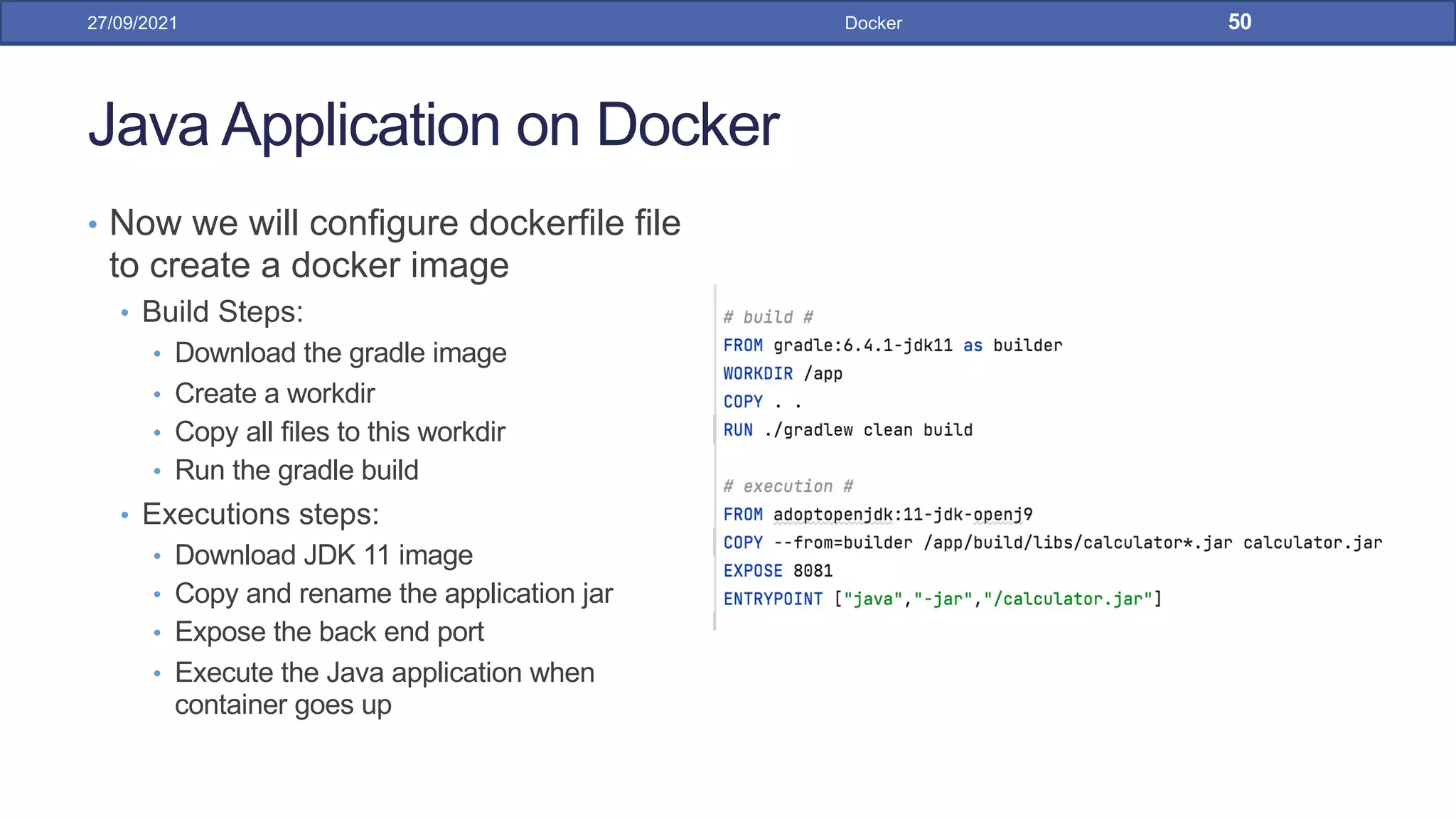Click the slide title Java Application on Docker

pos(434,125)
